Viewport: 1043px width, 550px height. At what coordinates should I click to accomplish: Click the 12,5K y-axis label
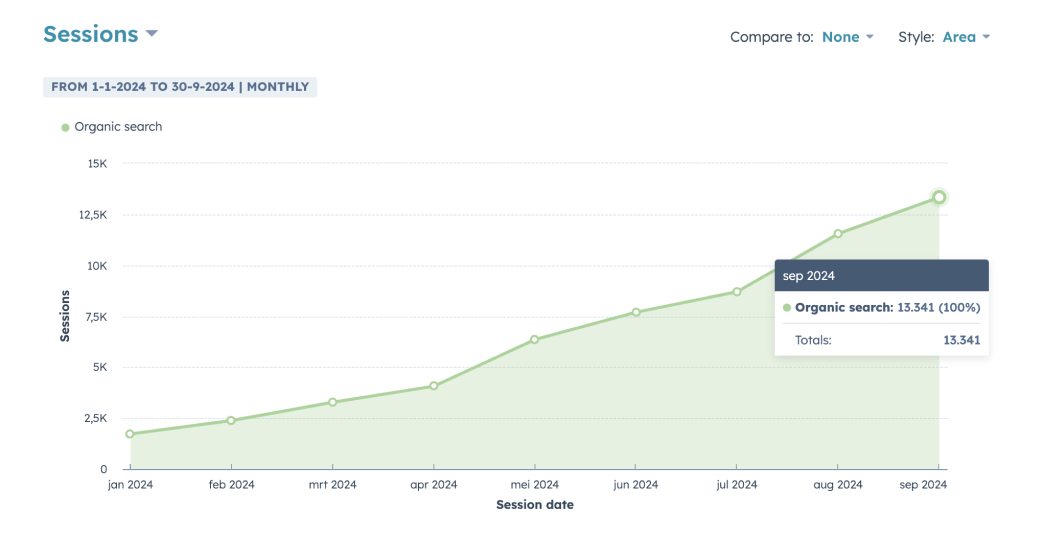(93, 215)
